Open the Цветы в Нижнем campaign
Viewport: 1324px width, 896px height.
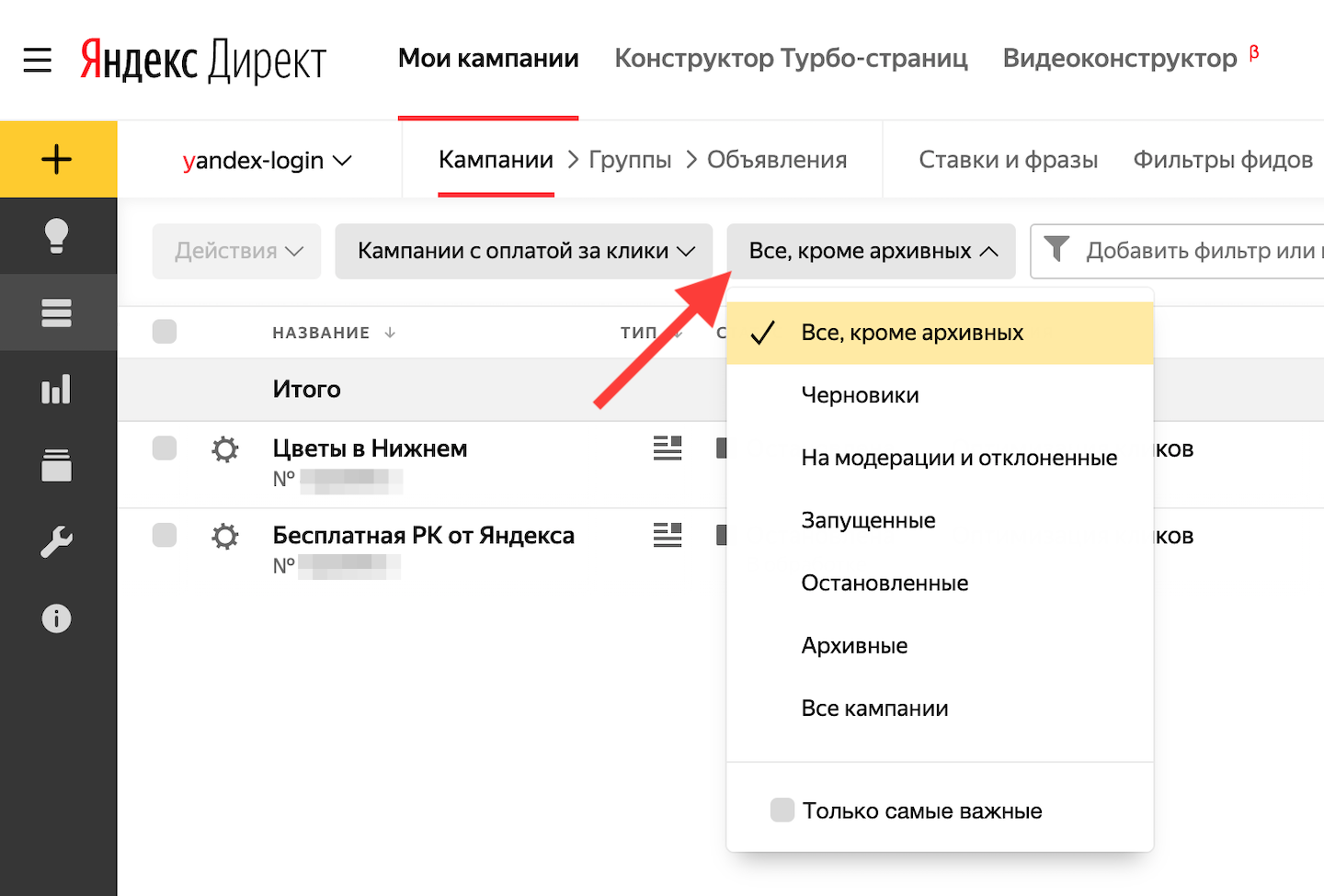370,448
